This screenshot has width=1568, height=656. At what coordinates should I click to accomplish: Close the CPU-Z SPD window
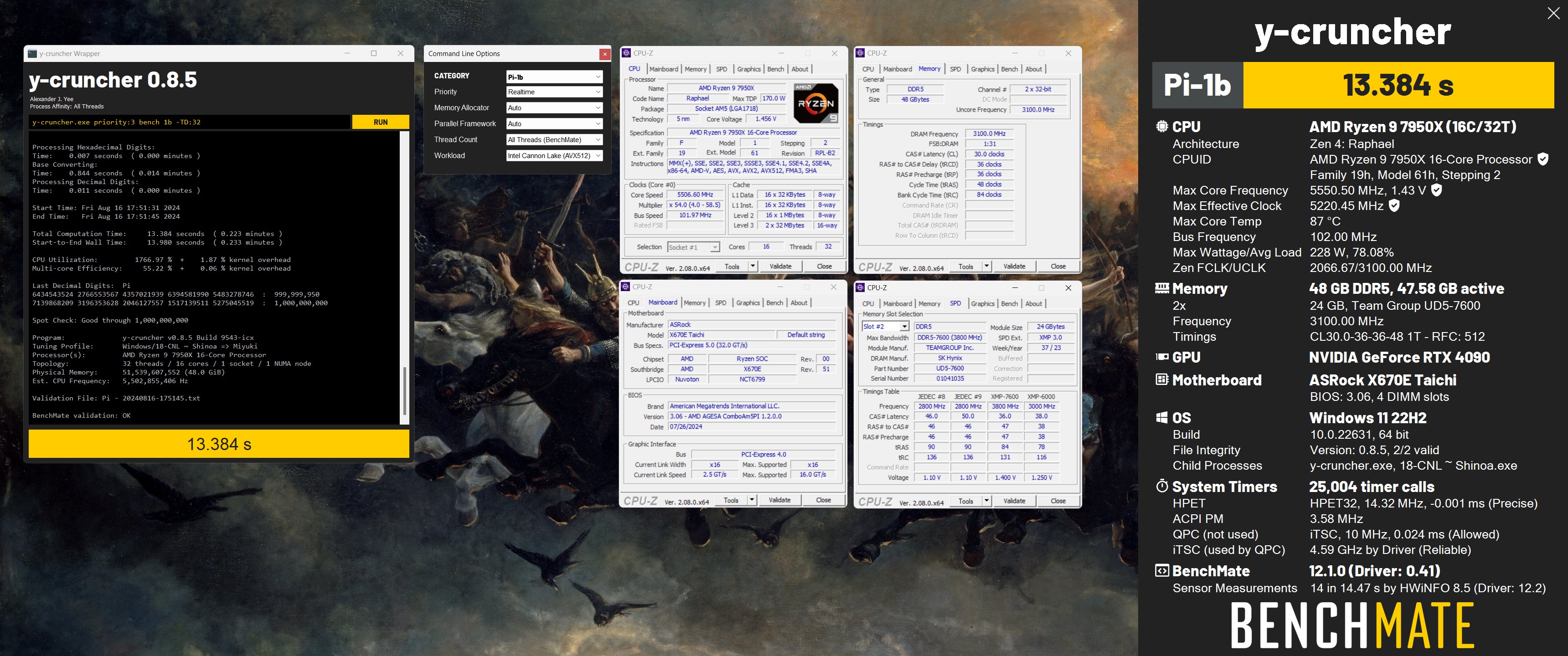tap(1068, 287)
